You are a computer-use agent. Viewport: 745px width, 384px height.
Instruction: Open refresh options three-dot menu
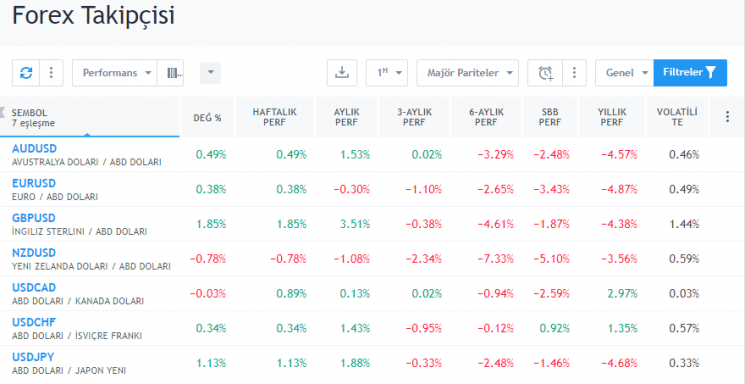tap(51, 73)
